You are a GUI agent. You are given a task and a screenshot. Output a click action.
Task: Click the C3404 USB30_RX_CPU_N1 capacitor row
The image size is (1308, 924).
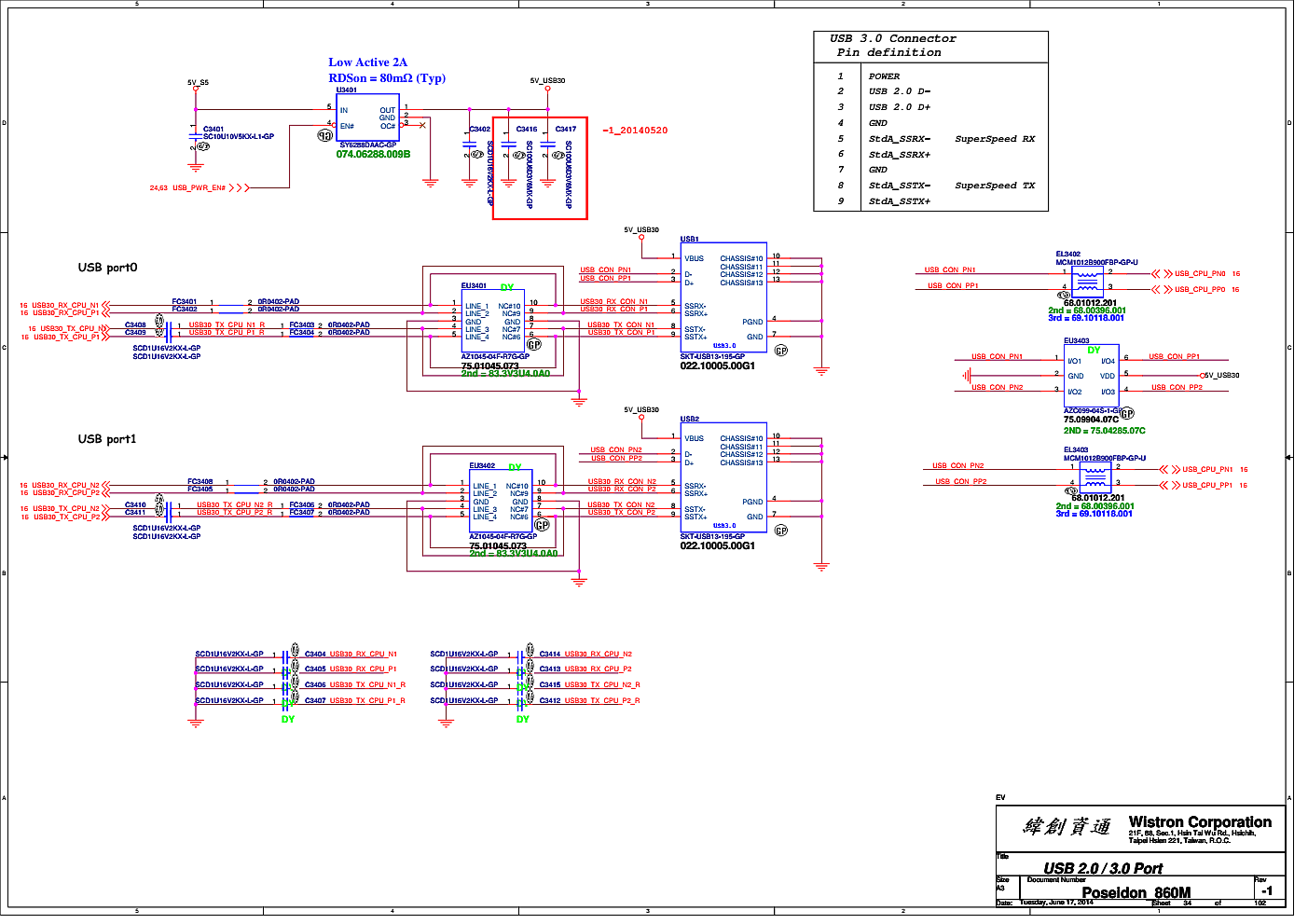296,655
